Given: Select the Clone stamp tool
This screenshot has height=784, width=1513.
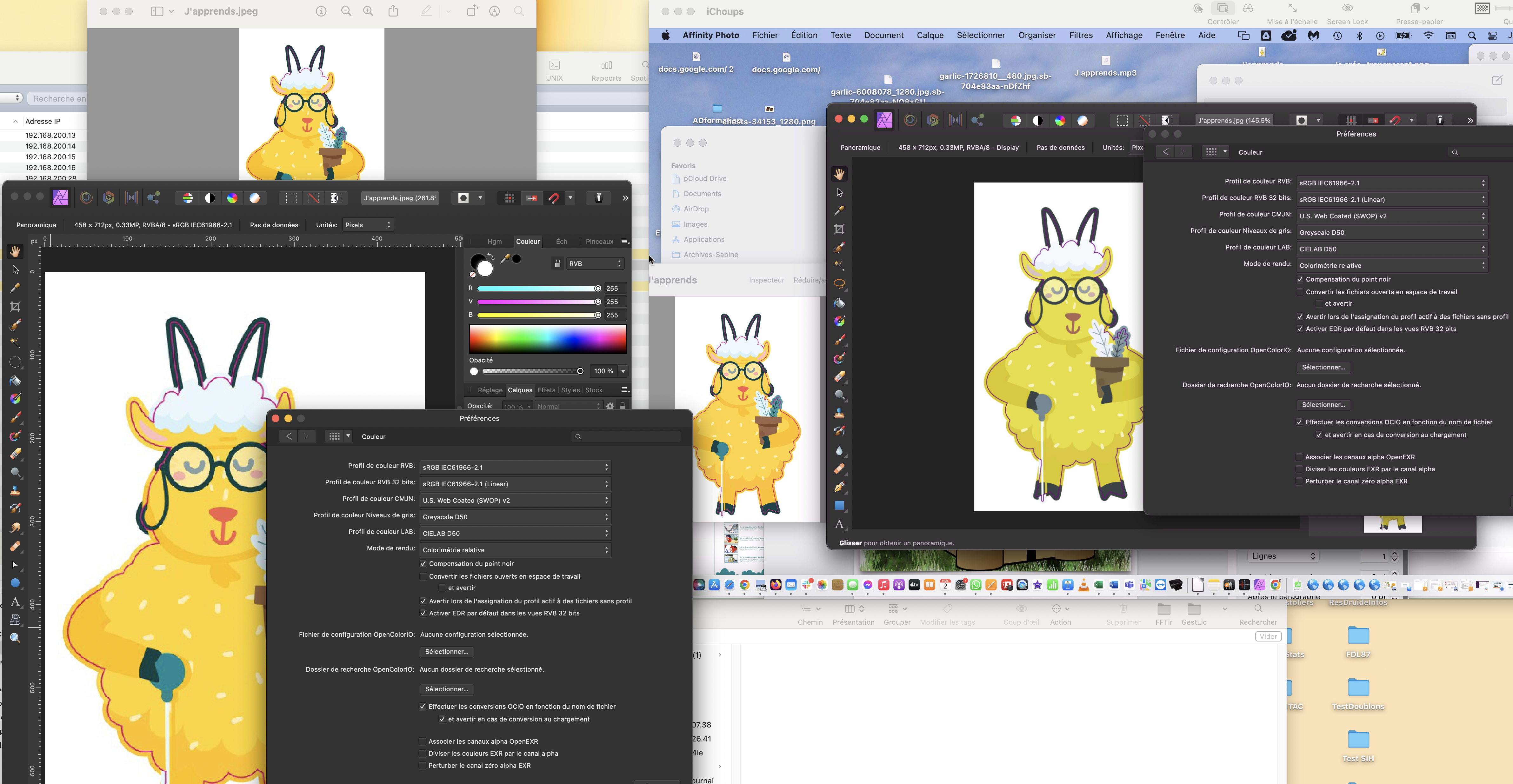Looking at the screenshot, I should click(x=15, y=491).
